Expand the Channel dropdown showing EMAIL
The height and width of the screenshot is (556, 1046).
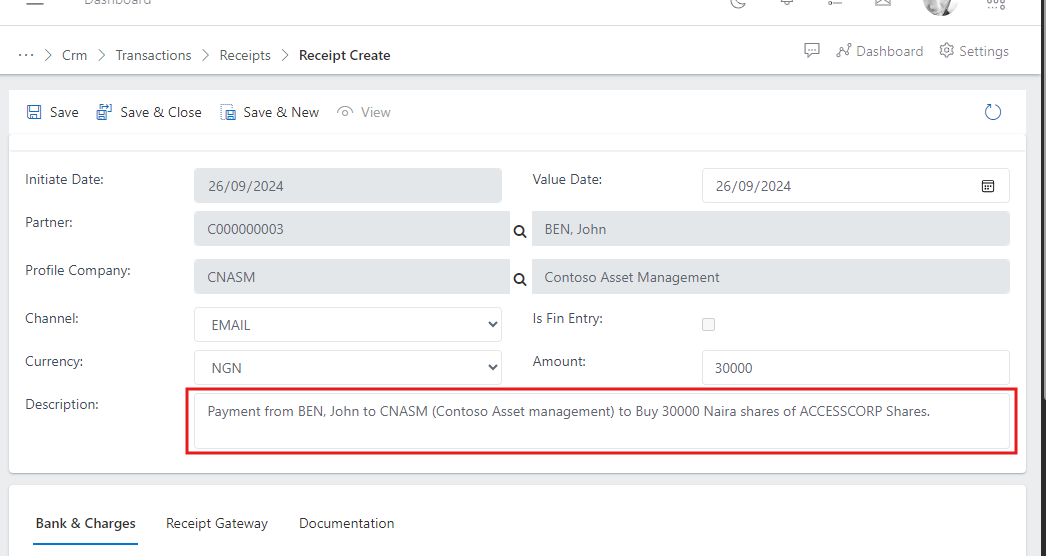pos(348,325)
